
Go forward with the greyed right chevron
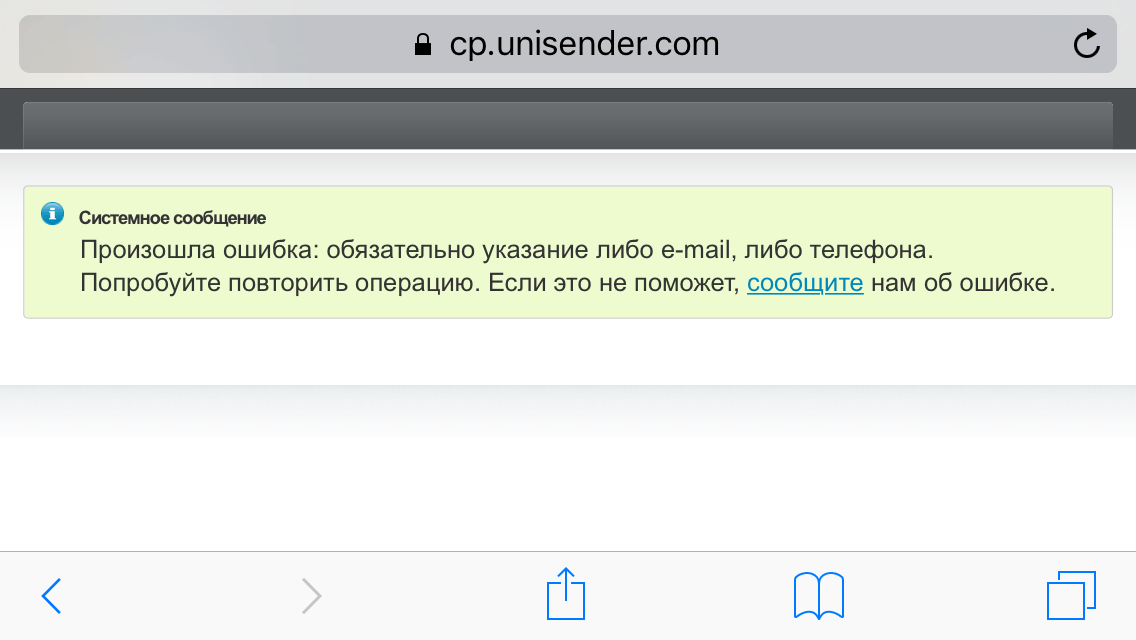[312, 596]
